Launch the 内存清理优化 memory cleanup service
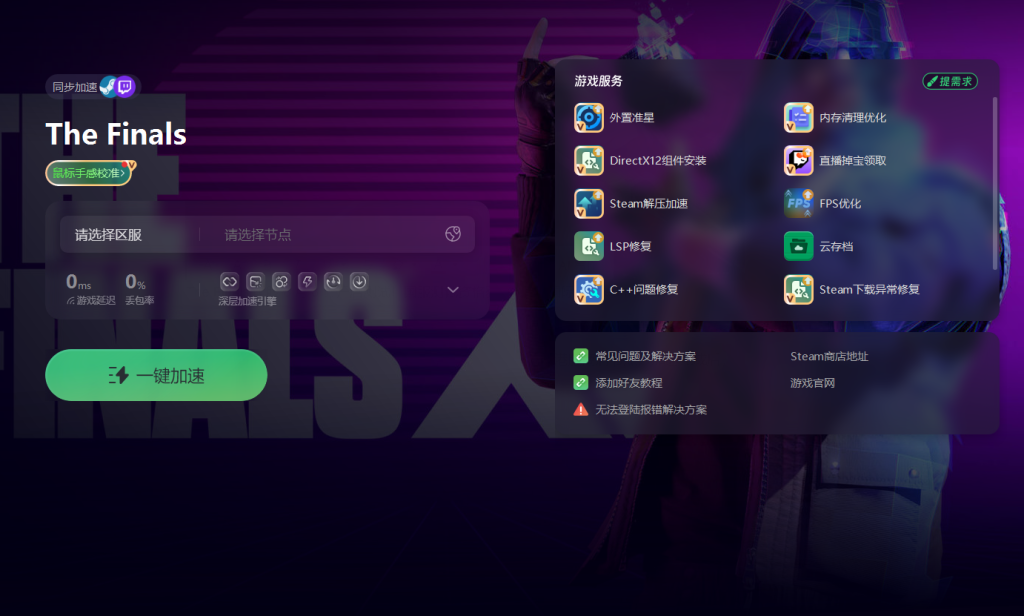1024x616 pixels. [x=835, y=118]
